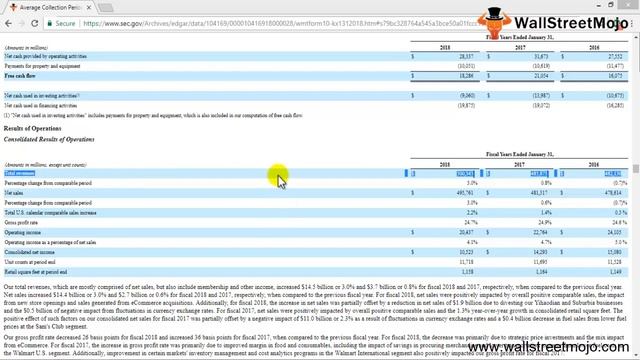Click 2016 column header in cash flow table
The height and width of the screenshot is (360, 640).
tap(594, 47)
